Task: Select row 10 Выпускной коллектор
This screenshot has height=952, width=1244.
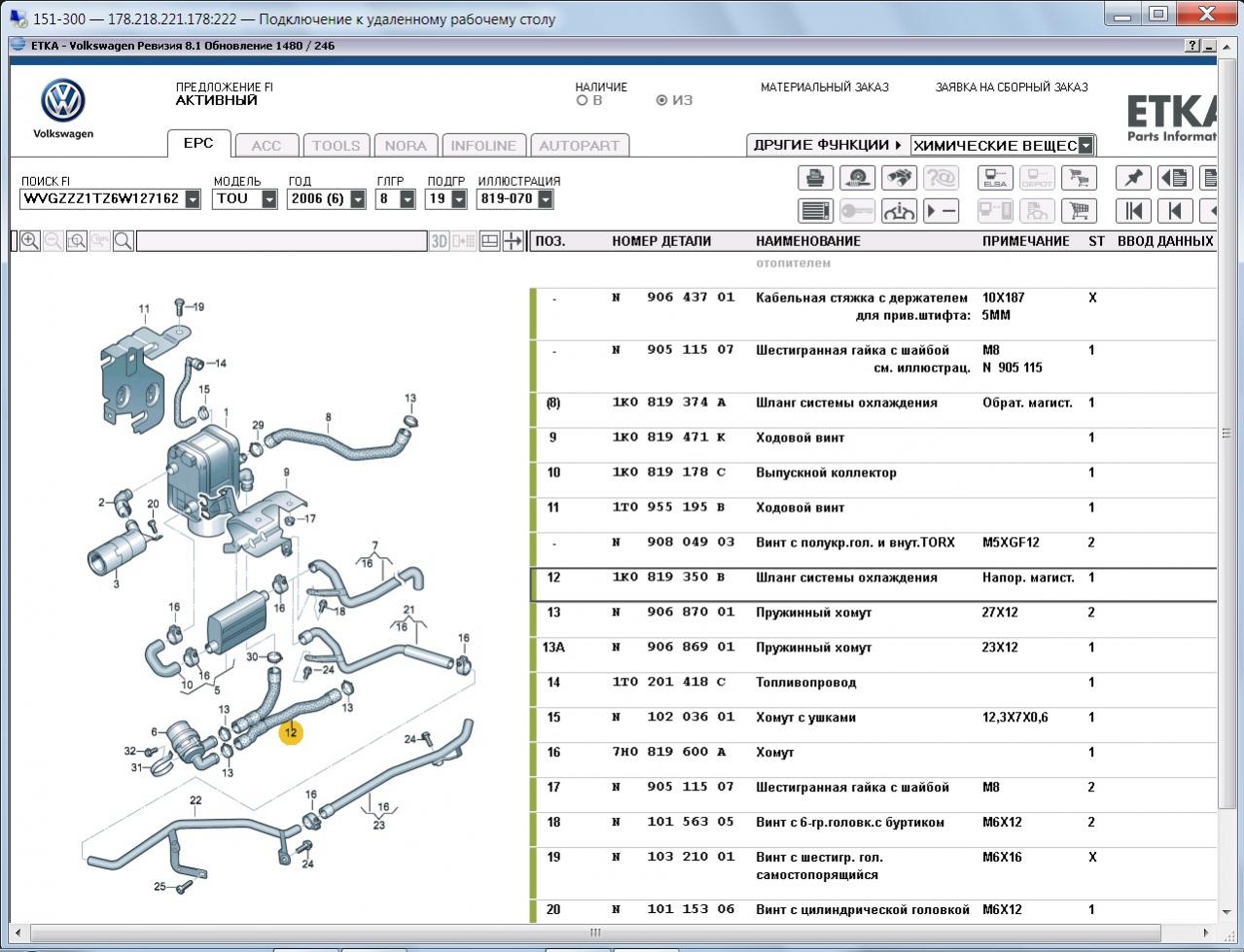Action: 873,480
